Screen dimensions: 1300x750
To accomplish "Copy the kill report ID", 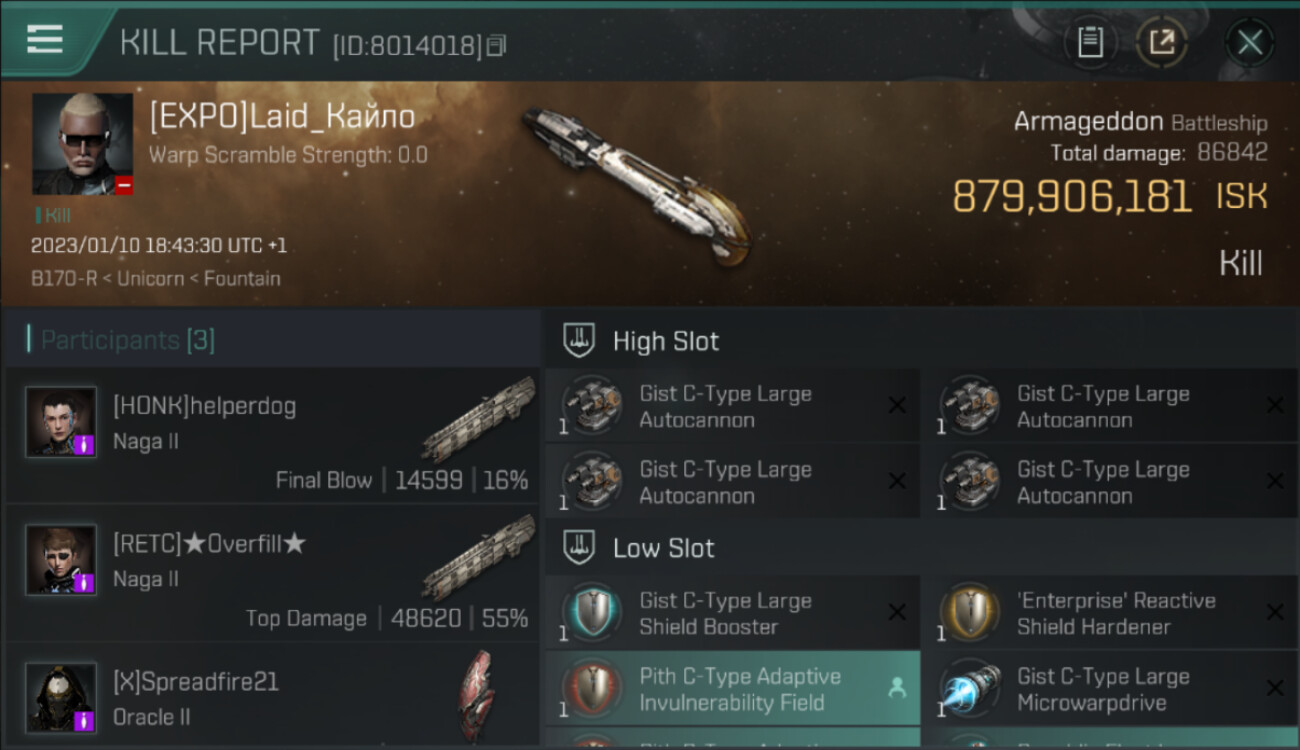I will (x=497, y=45).
